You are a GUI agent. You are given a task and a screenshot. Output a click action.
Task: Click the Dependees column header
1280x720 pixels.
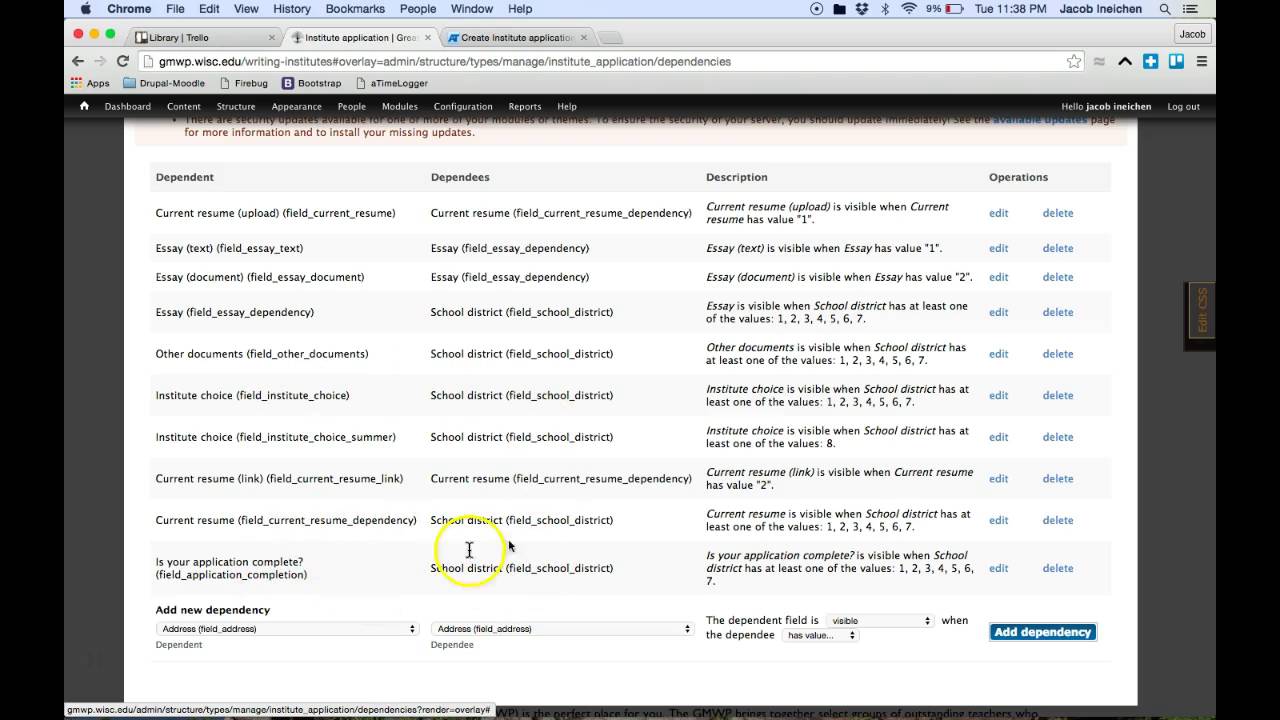[460, 177]
